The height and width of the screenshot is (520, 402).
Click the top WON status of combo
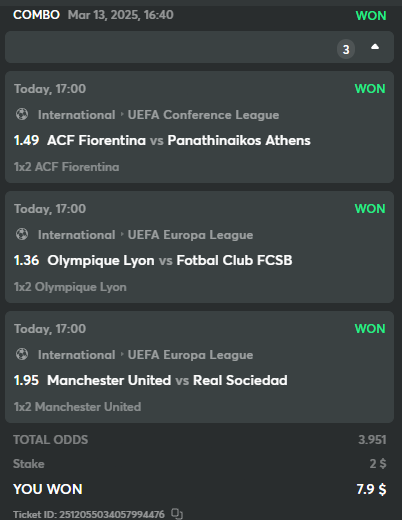371,16
